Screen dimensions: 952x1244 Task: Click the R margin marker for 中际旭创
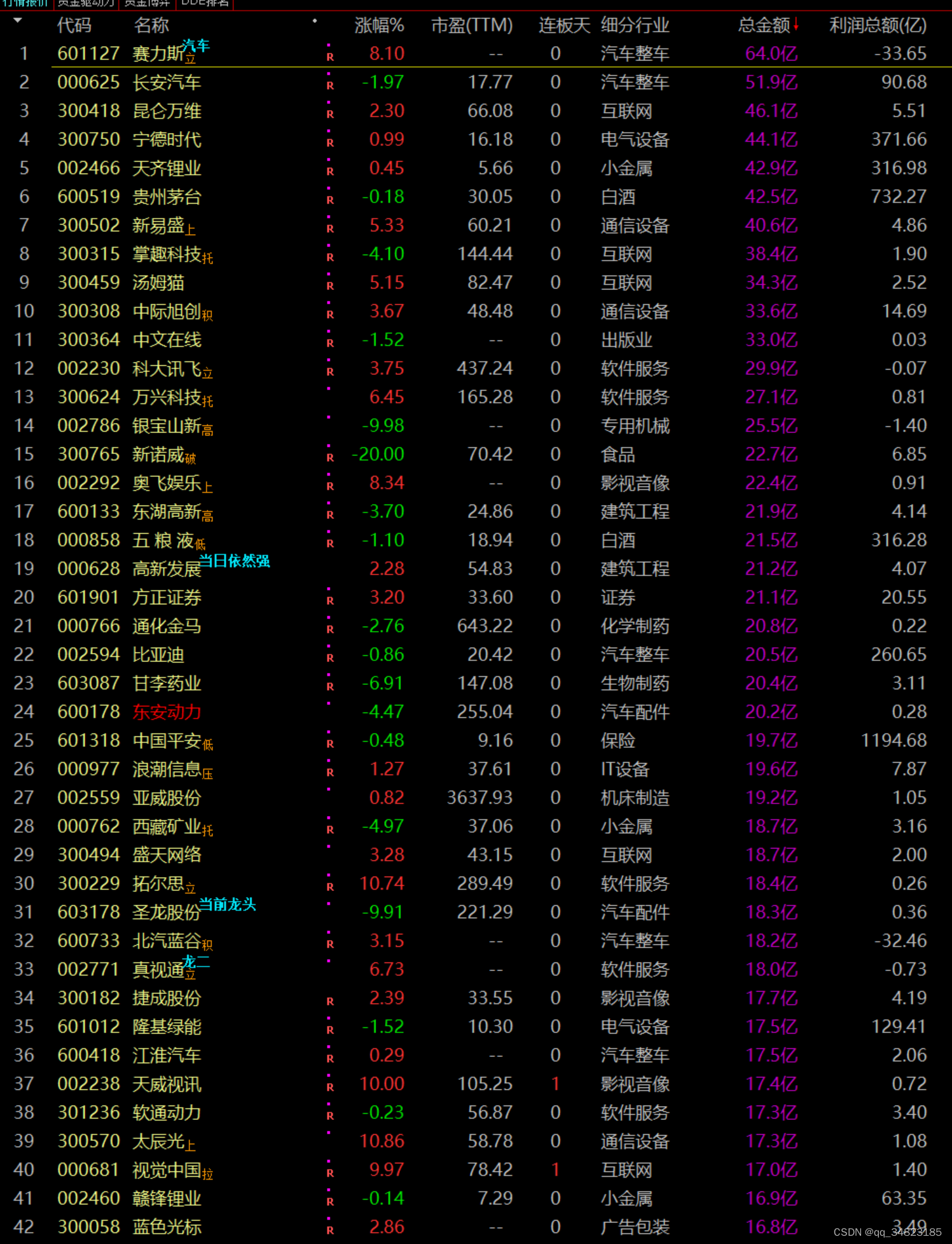tap(330, 315)
